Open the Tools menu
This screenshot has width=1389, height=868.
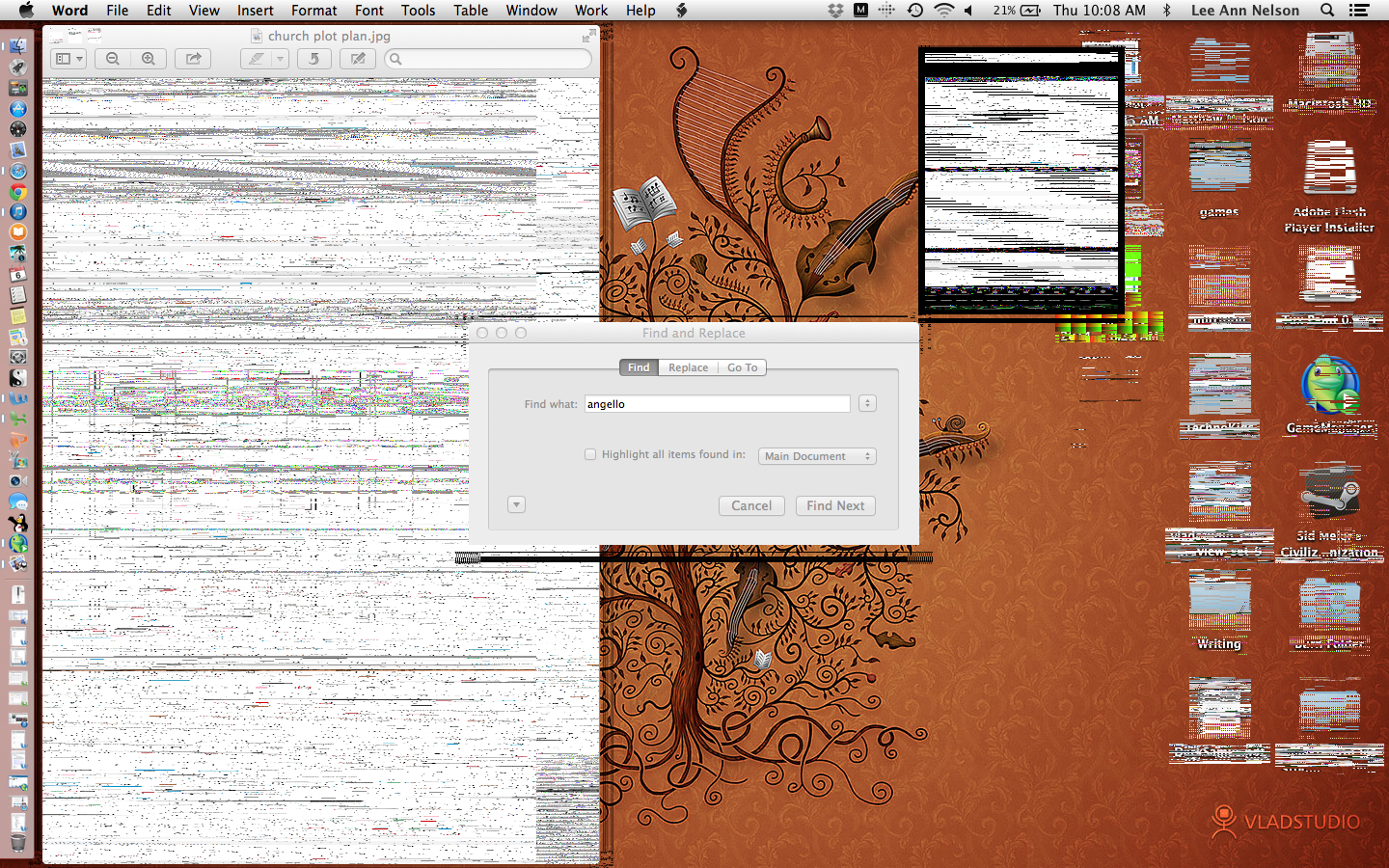418,10
